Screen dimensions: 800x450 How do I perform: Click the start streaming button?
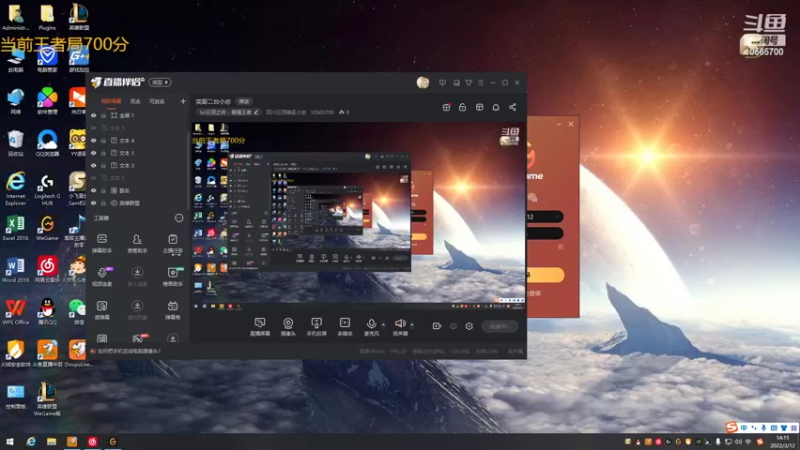click(x=499, y=327)
